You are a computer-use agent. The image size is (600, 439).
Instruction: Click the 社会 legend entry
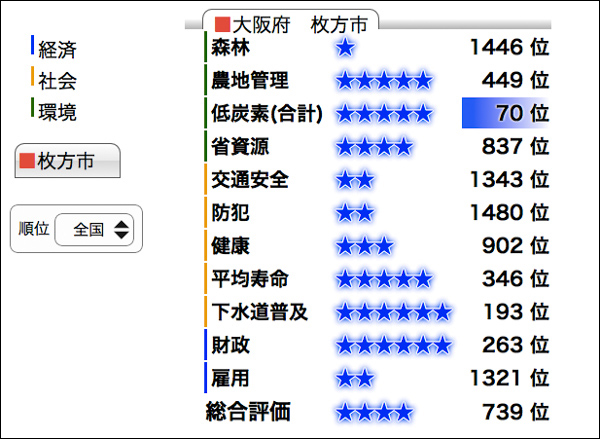[57, 81]
